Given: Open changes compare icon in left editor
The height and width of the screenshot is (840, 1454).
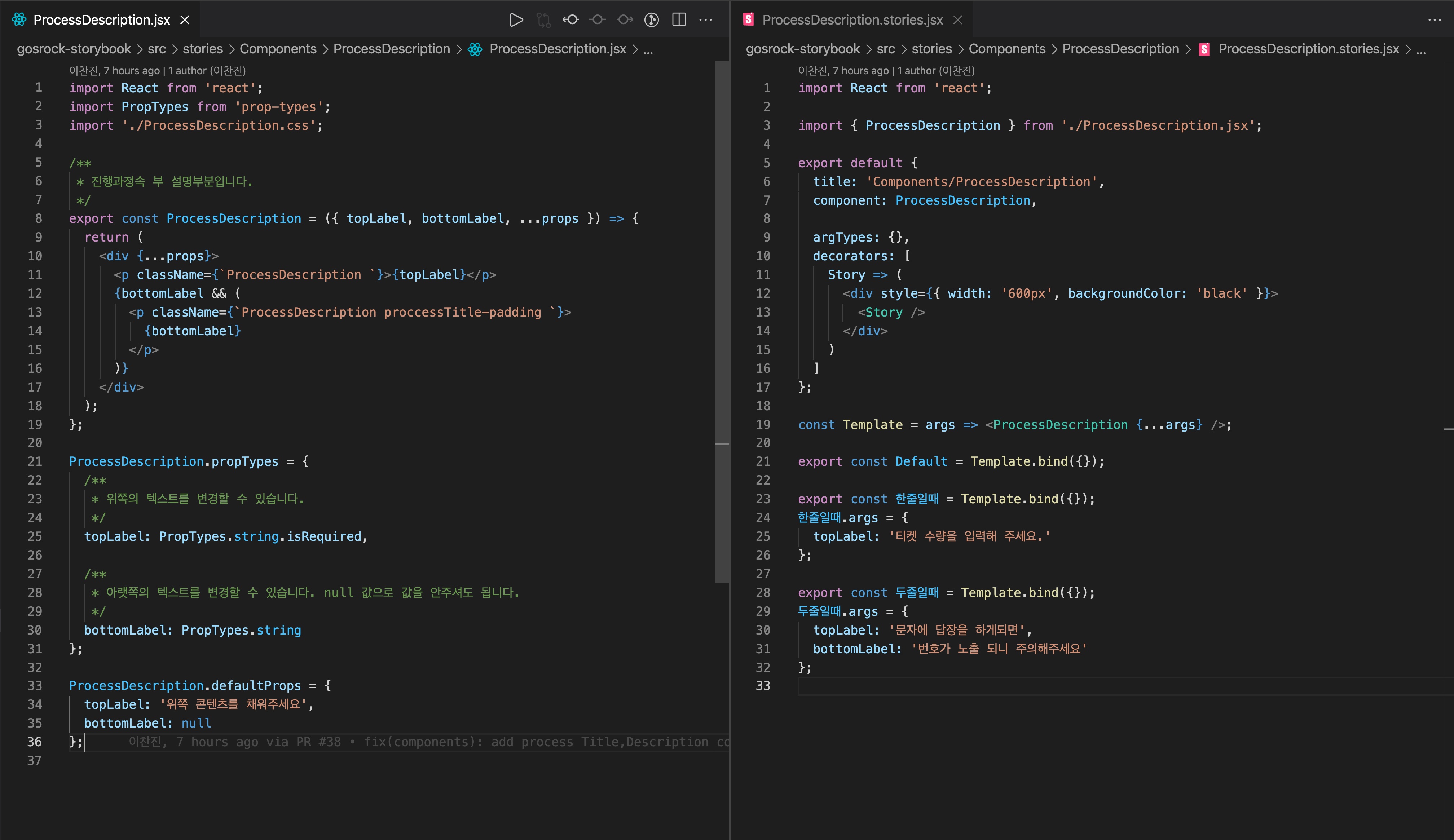Looking at the screenshot, I should 543,20.
